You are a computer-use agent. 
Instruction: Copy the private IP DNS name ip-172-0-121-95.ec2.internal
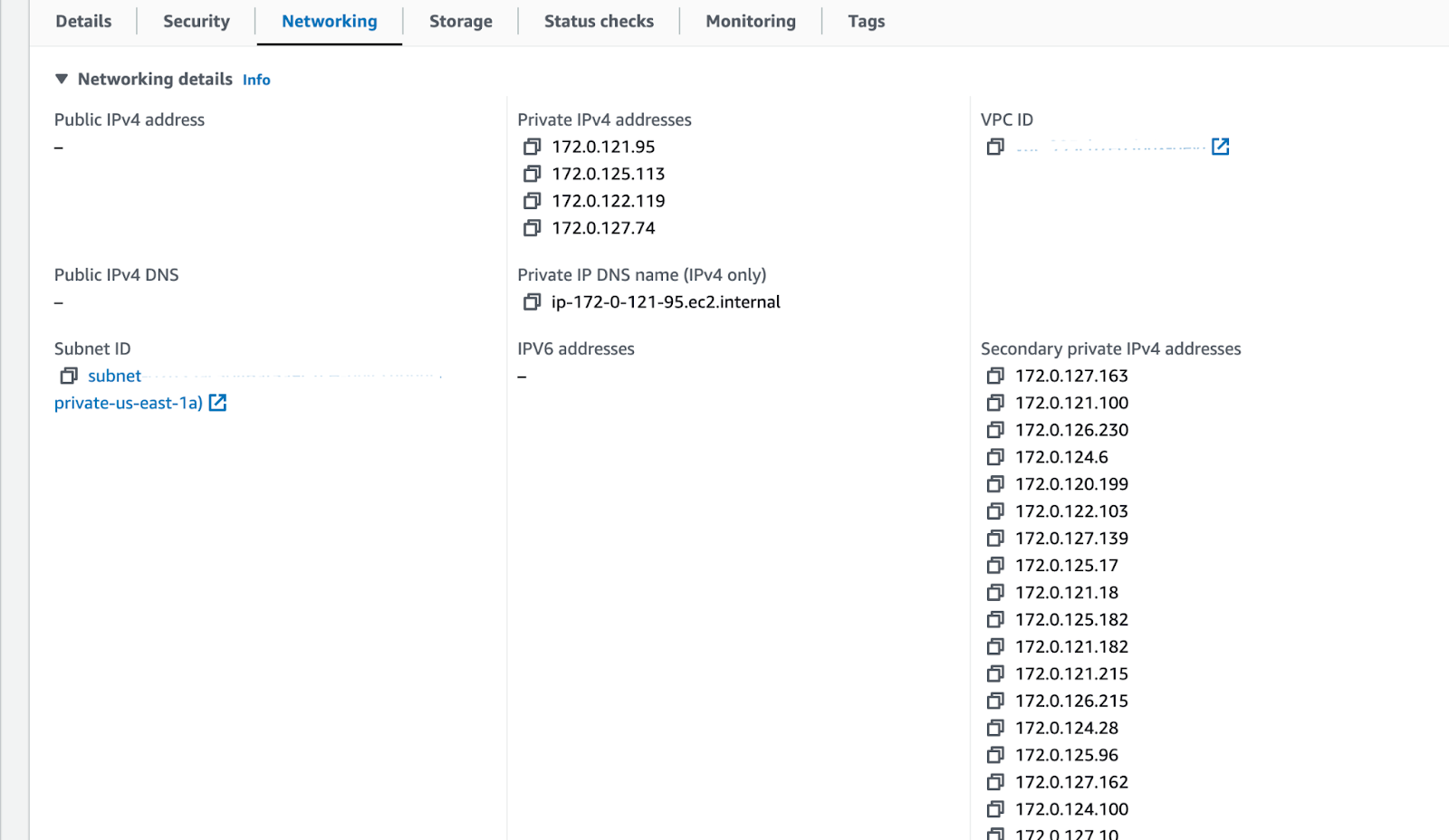click(x=532, y=302)
